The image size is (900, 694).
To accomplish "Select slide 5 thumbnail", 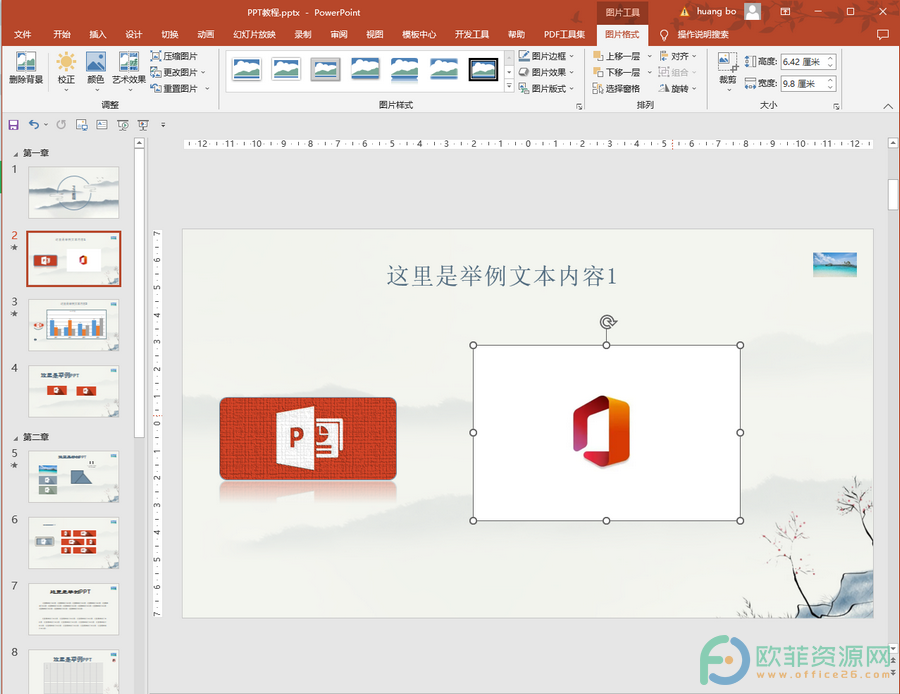I will point(74,476).
